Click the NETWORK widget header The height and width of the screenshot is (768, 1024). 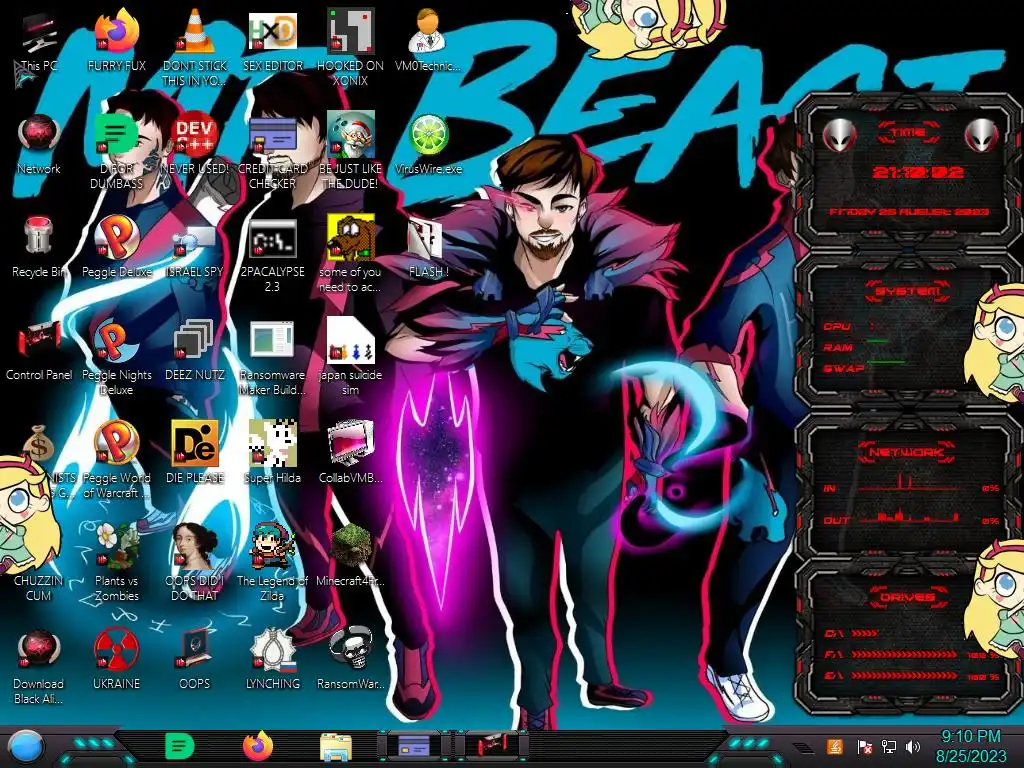(x=908, y=451)
